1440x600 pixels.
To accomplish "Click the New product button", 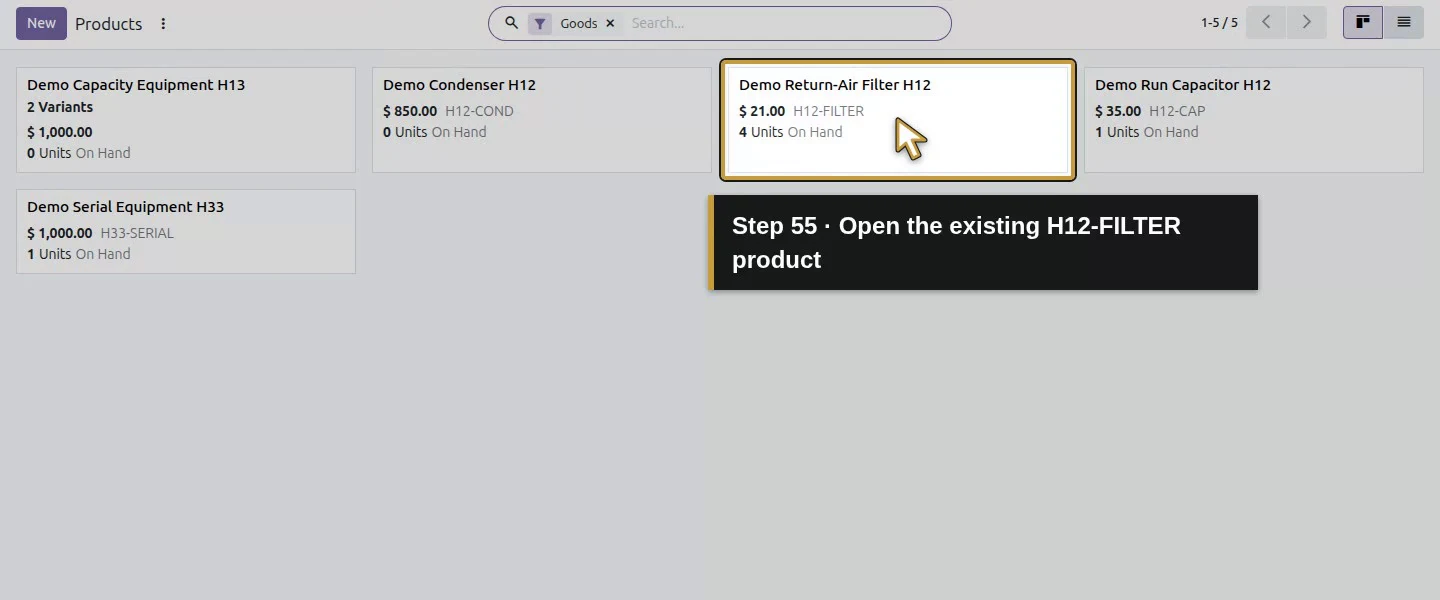I will 41,23.
